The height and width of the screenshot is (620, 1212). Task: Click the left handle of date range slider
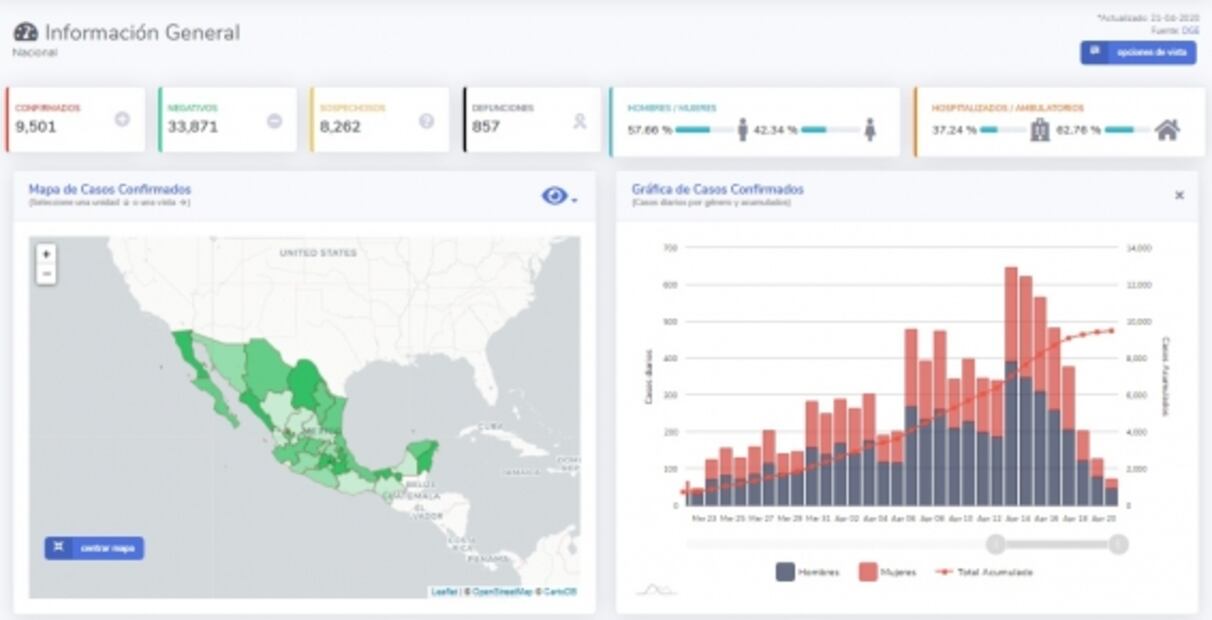996,544
